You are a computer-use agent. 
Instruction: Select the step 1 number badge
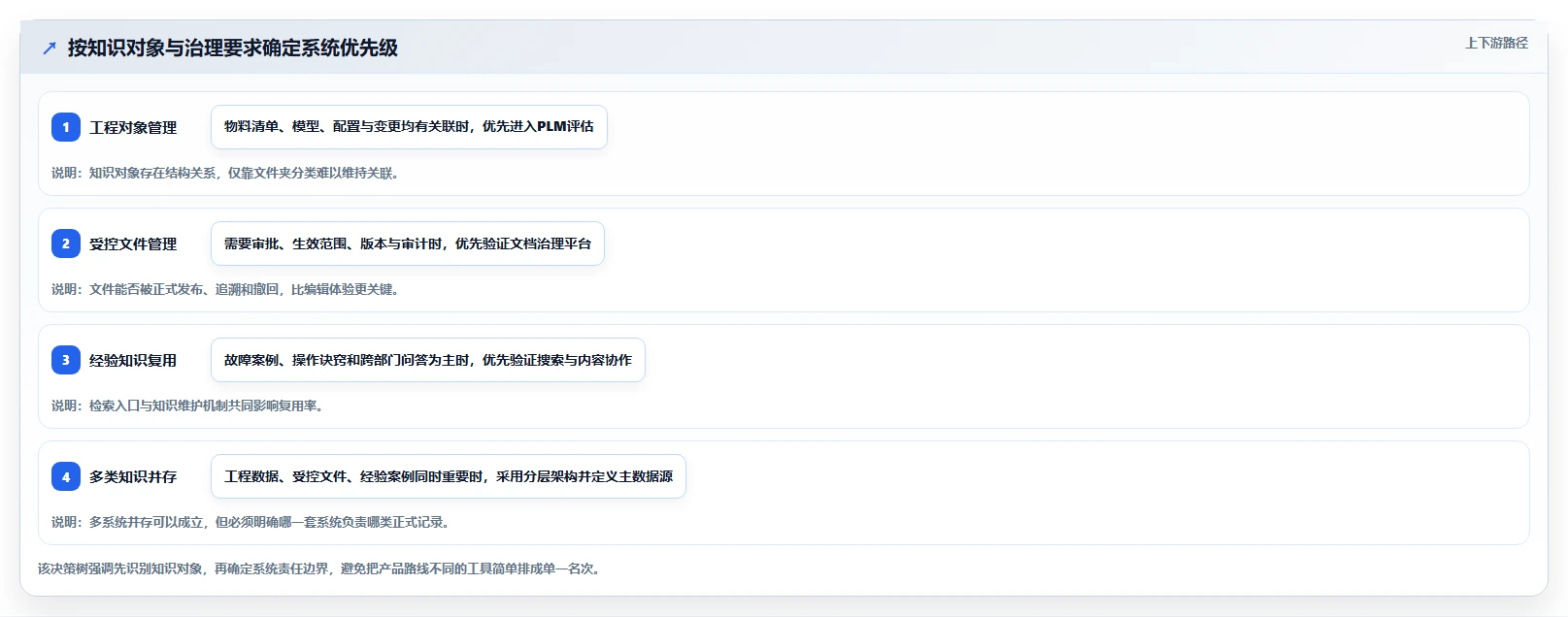(66, 127)
